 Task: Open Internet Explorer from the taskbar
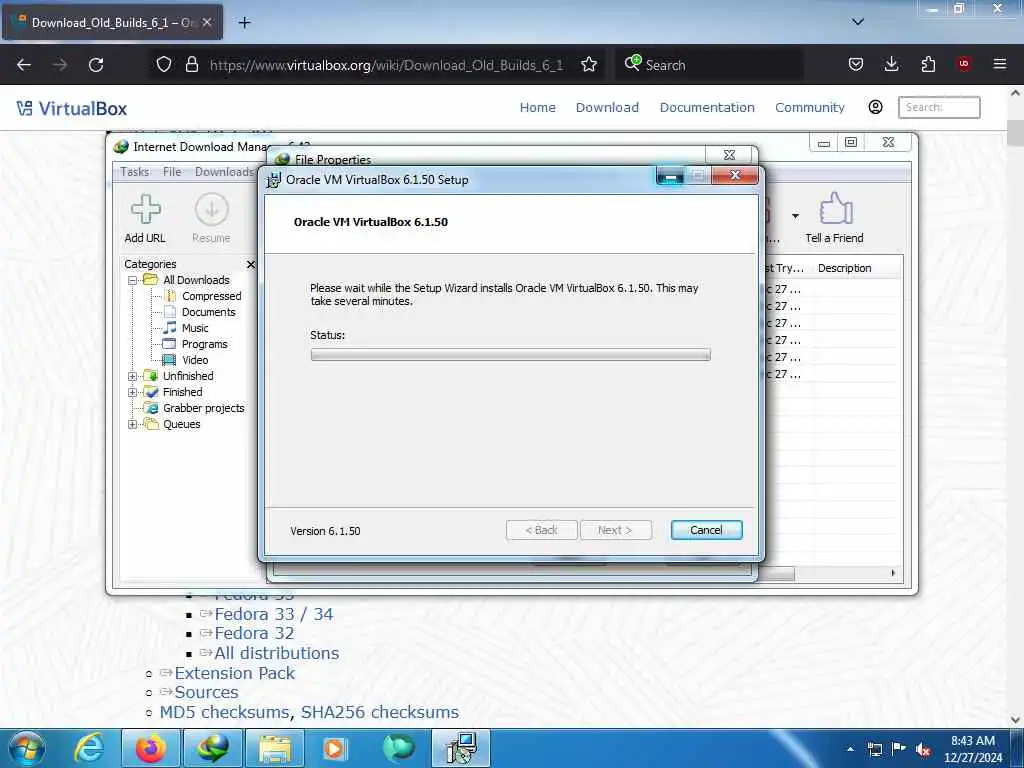[x=89, y=748]
